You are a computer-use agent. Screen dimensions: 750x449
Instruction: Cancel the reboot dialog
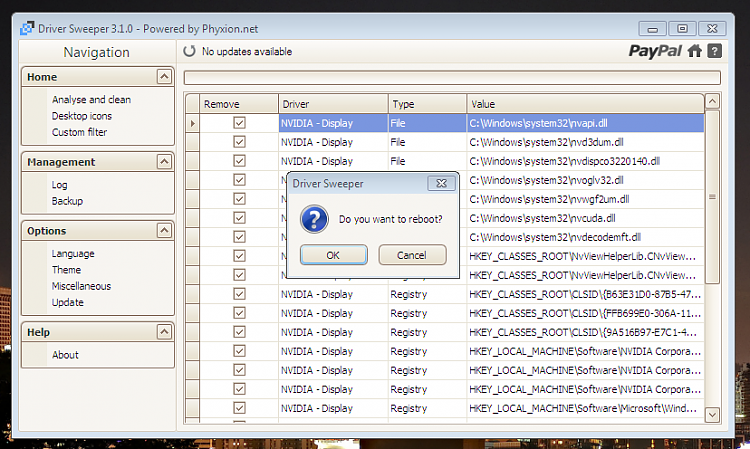pos(412,255)
